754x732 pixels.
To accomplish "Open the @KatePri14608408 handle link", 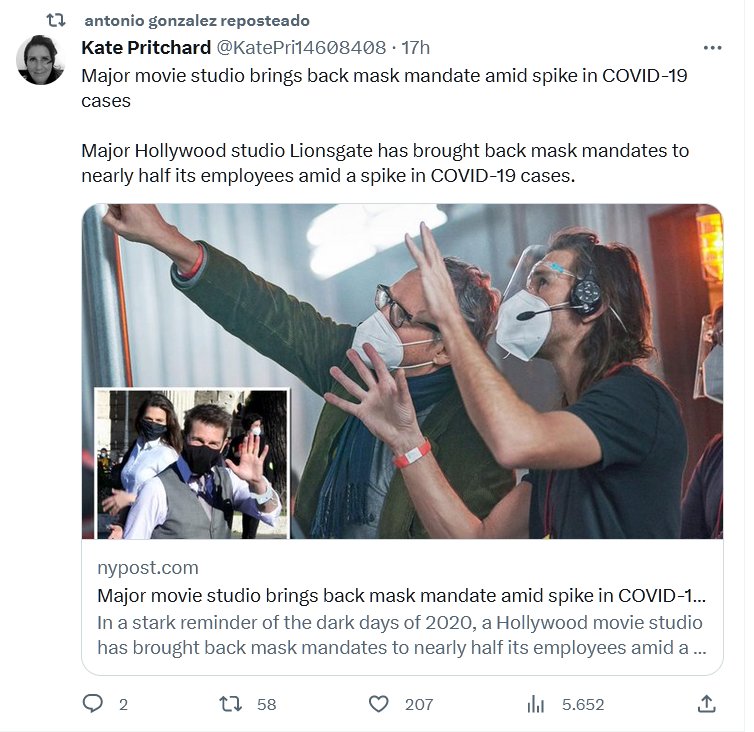I will tap(301, 47).
